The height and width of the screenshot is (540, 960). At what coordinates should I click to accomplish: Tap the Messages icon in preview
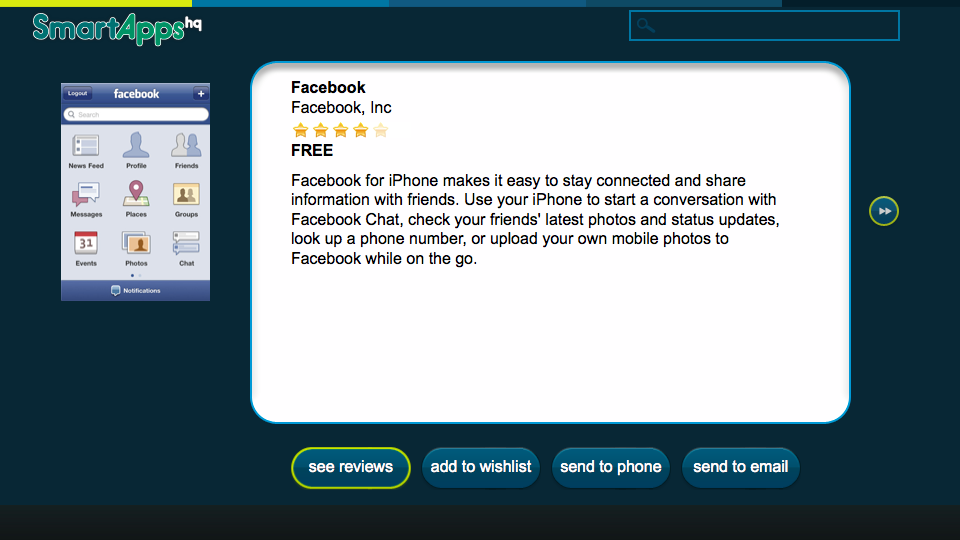coord(86,194)
